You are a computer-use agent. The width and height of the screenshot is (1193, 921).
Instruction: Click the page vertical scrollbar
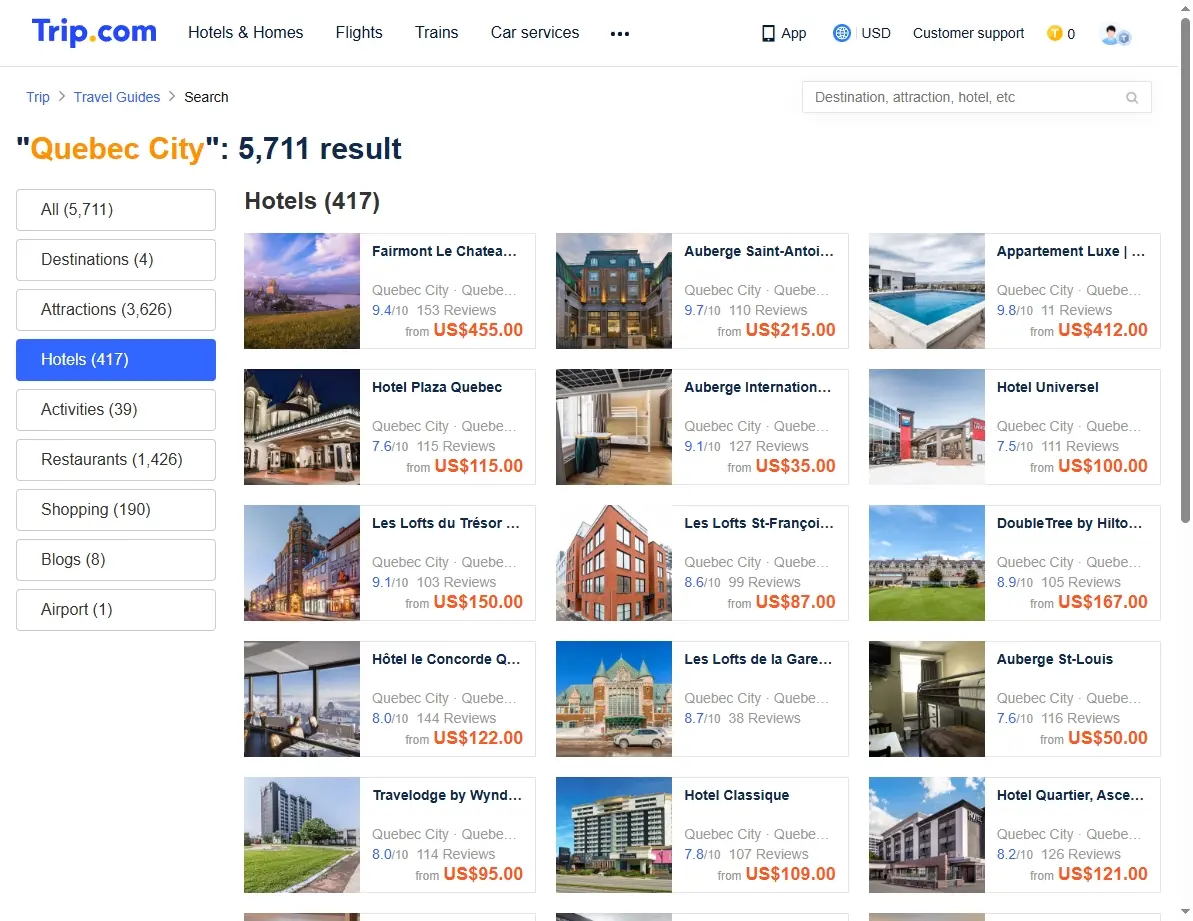click(1185, 272)
